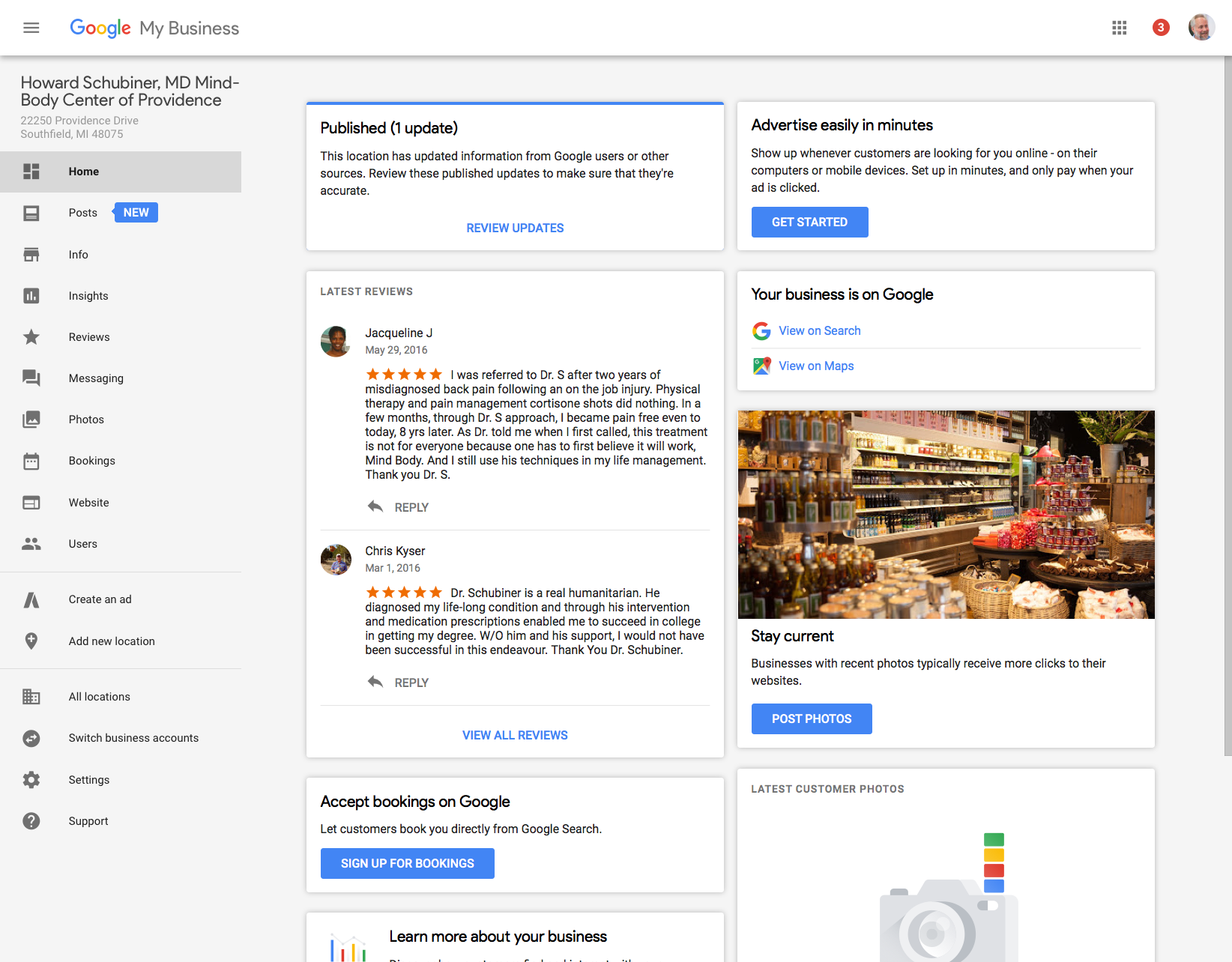Image resolution: width=1232 pixels, height=962 pixels.
Task: Click Jacqueline J's five-star rating
Action: 404,374
